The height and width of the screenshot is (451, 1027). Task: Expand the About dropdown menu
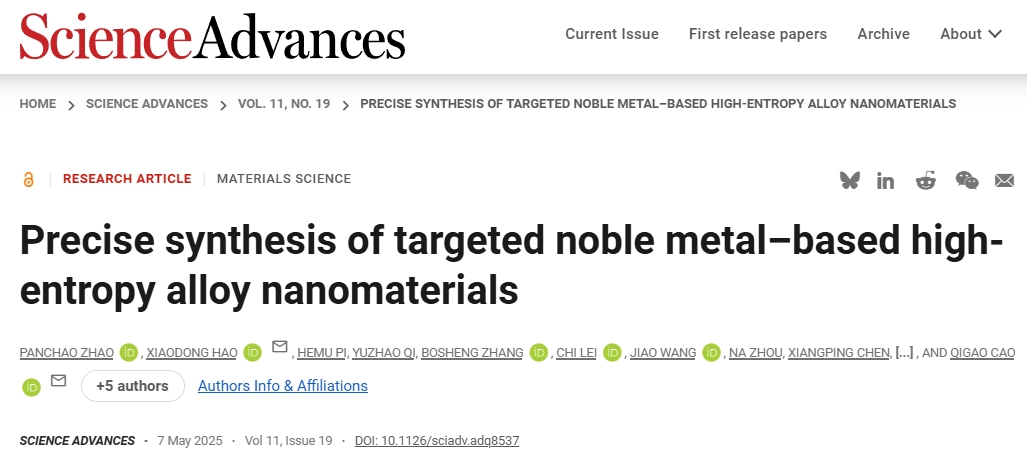(971, 34)
